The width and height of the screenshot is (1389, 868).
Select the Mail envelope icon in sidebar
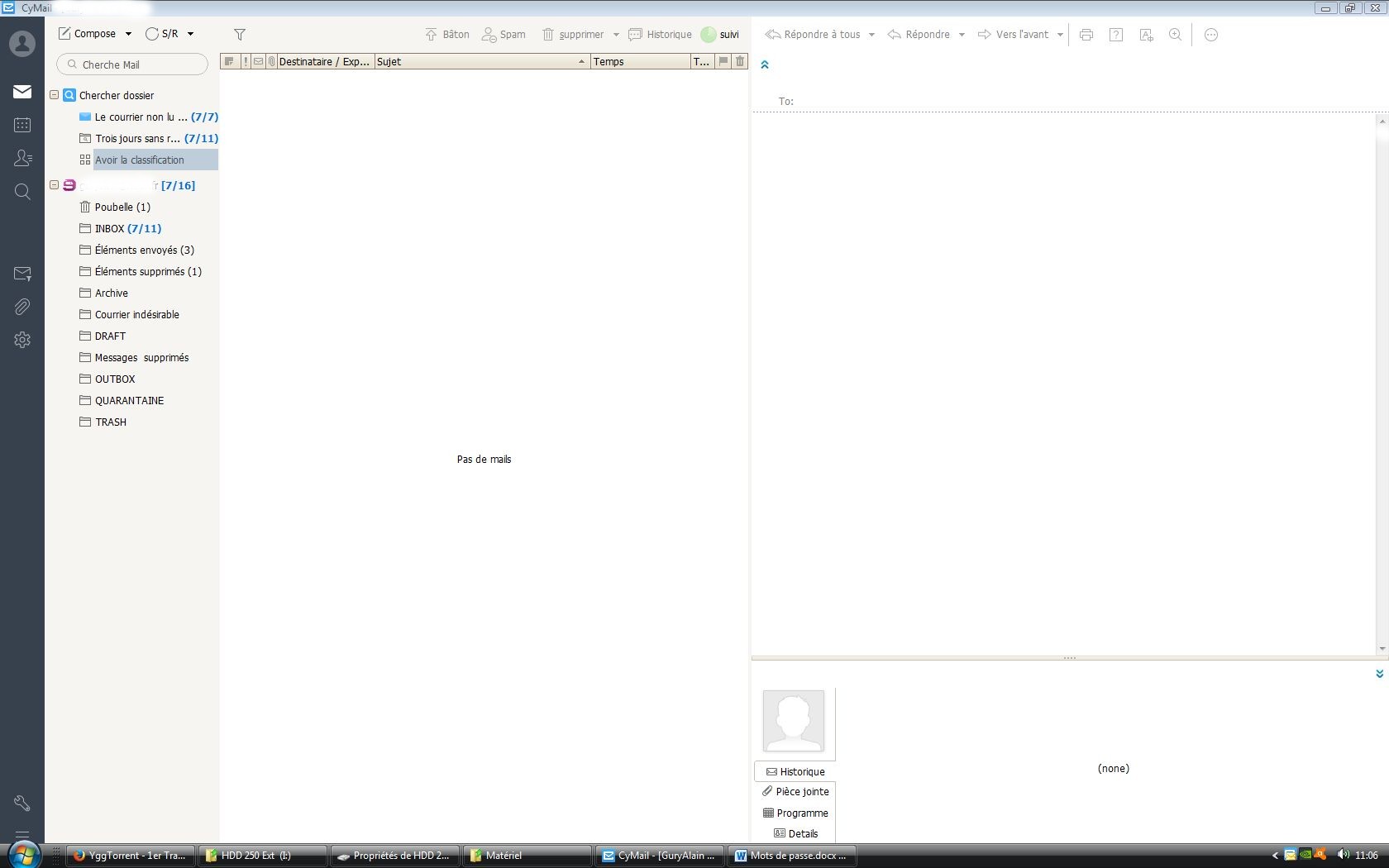[22, 92]
